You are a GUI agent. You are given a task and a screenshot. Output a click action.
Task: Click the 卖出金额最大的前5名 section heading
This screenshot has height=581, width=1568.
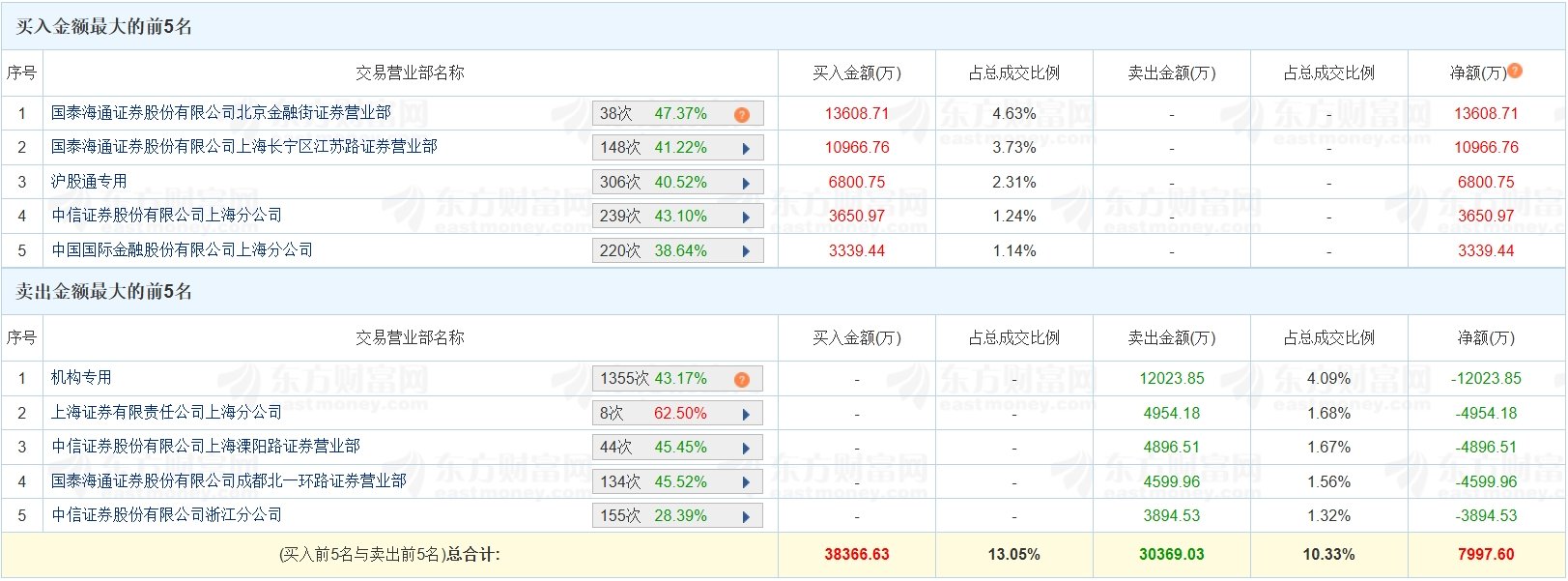pos(104,292)
